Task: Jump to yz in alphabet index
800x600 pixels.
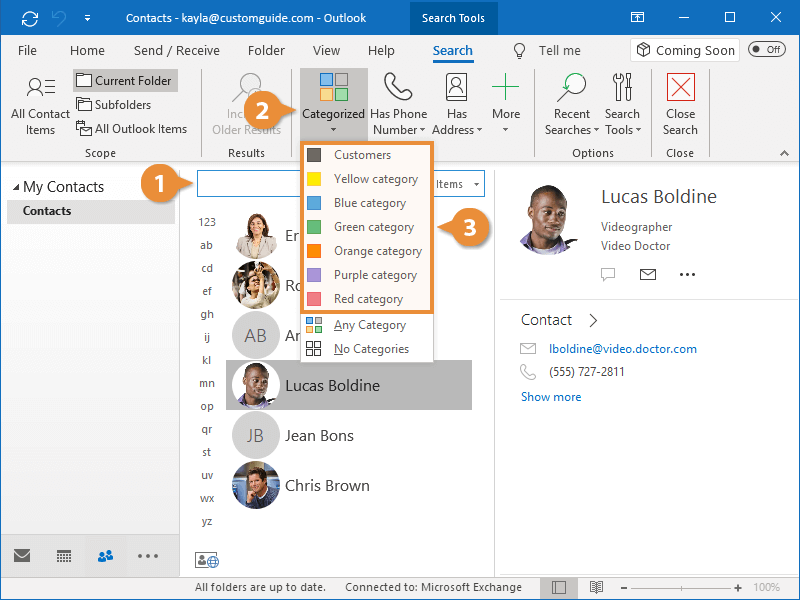Action: (x=207, y=521)
